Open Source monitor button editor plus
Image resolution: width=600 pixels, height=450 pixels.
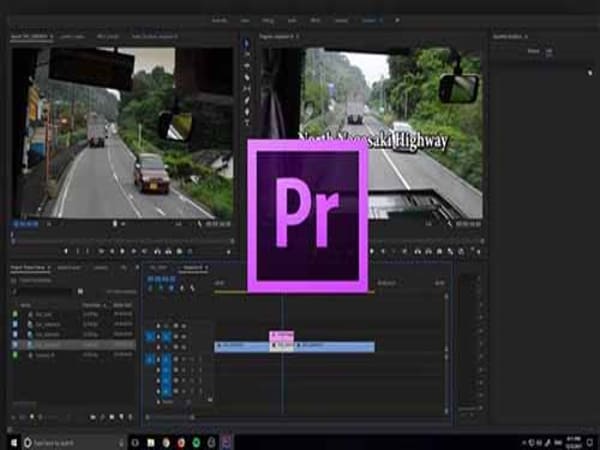pyautogui.click(x=229, y=252)
